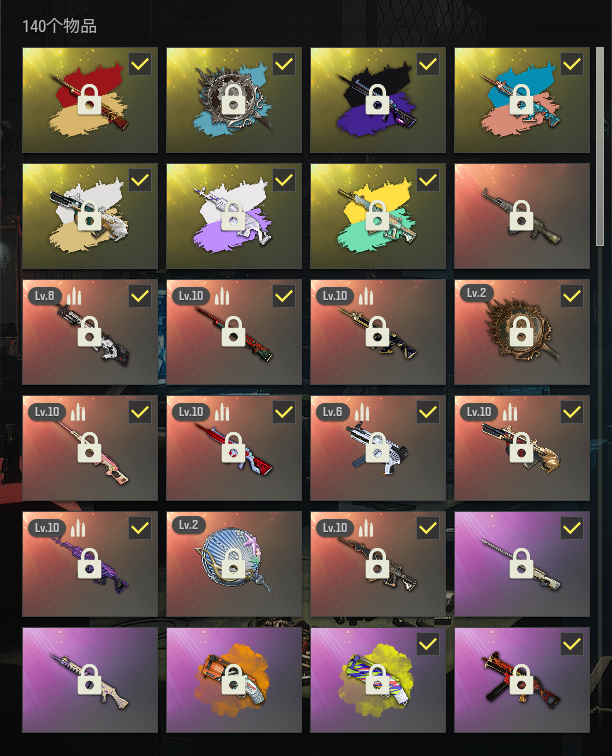Click the bullets icon beside Lv.8 label
The height and width of the screenshot is (756, 612).
tap(74, 296)
